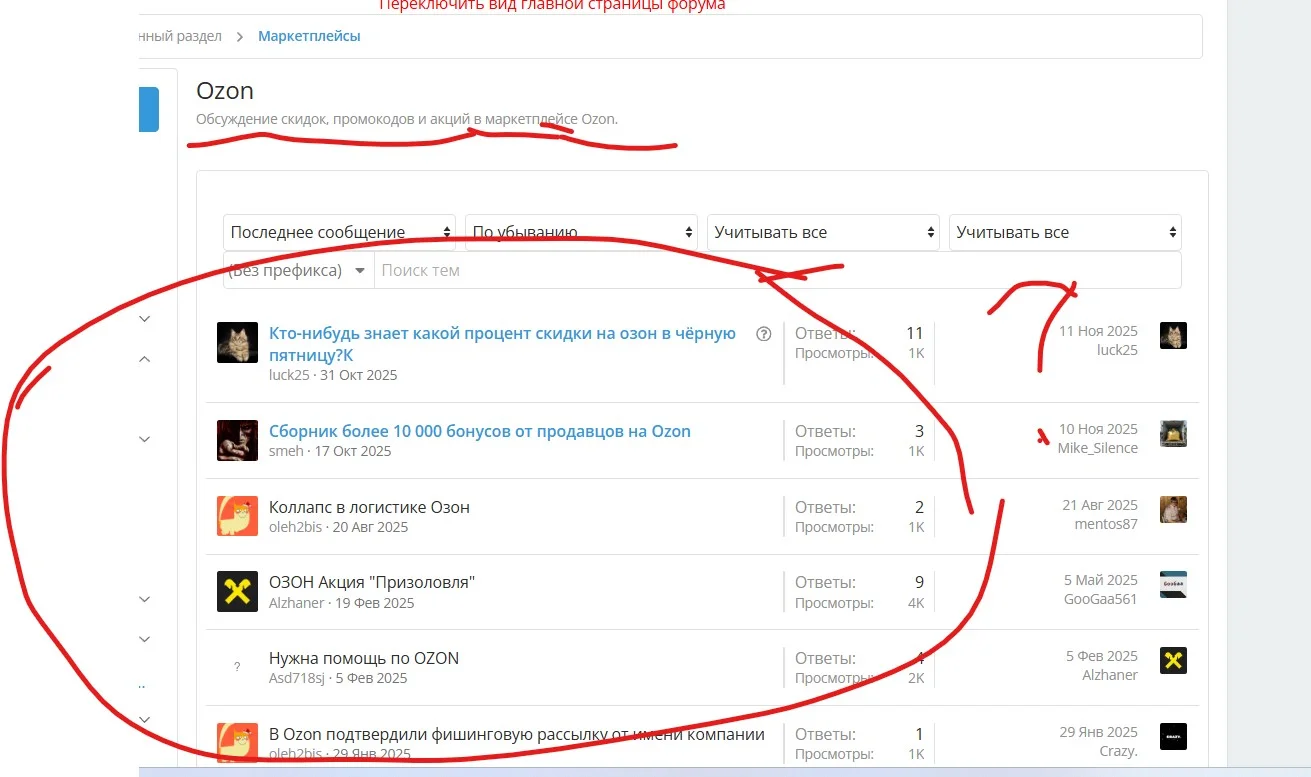
Task: Click the thread start date "17 Окт 2025"
Action: click(353, 451)
